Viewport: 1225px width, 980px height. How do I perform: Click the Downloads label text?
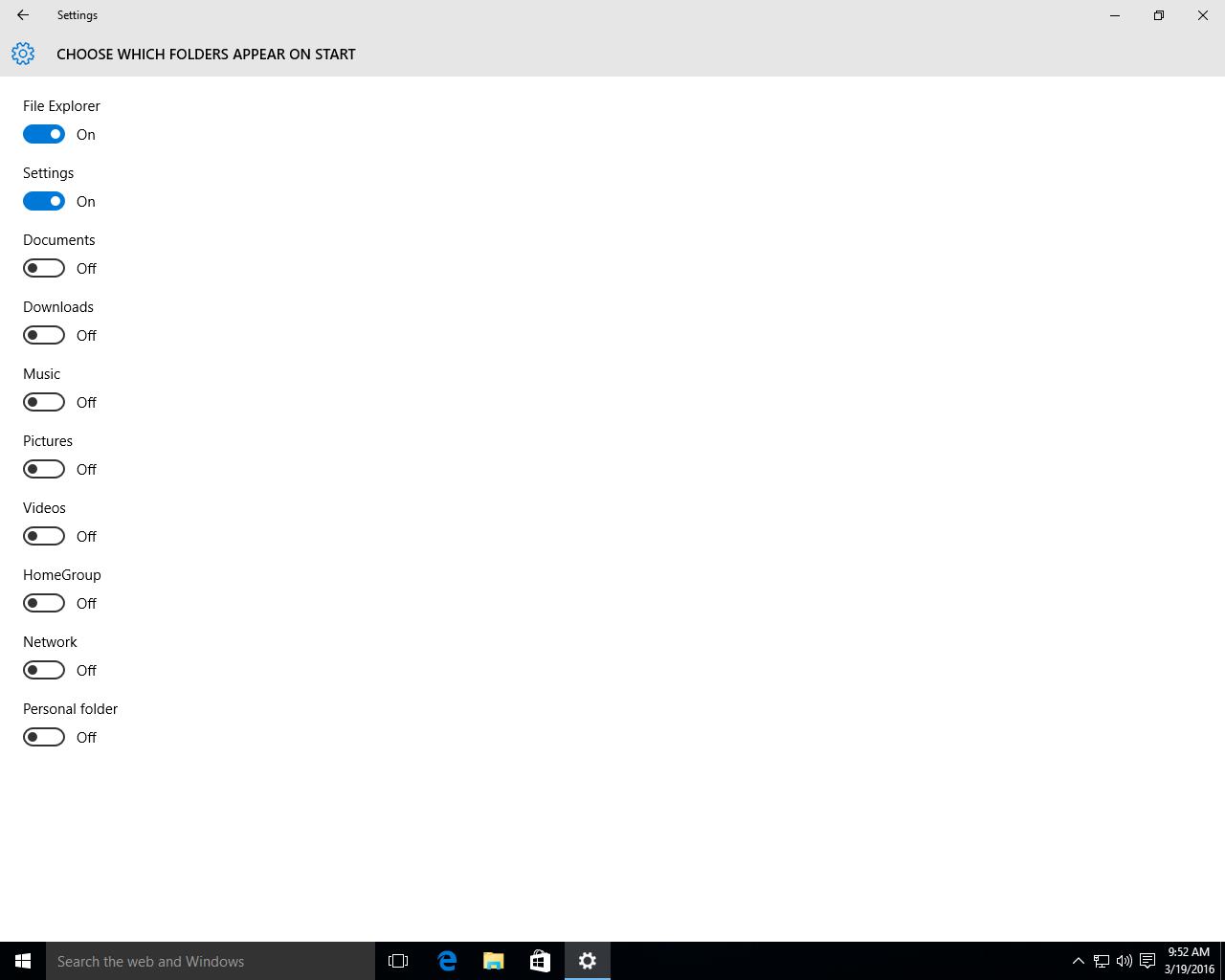[x=58, y=307]
